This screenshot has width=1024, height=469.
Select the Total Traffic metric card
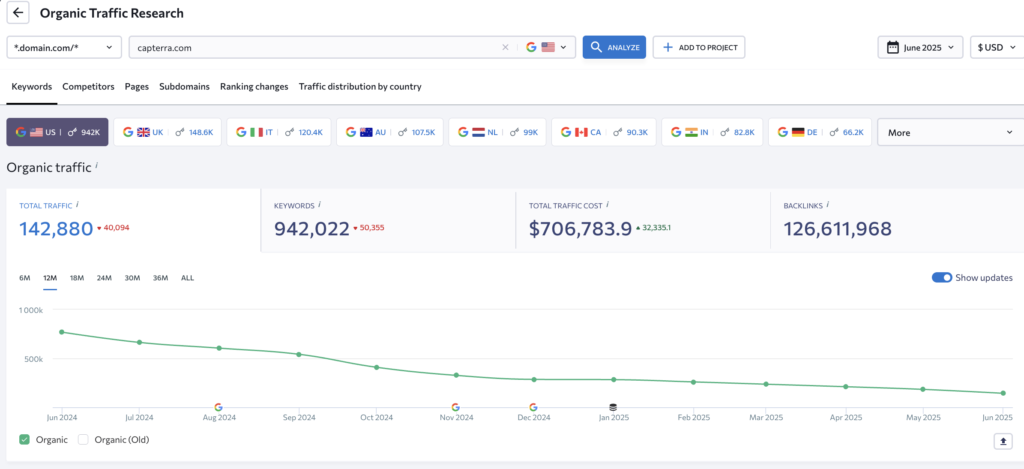click(133, 220)
